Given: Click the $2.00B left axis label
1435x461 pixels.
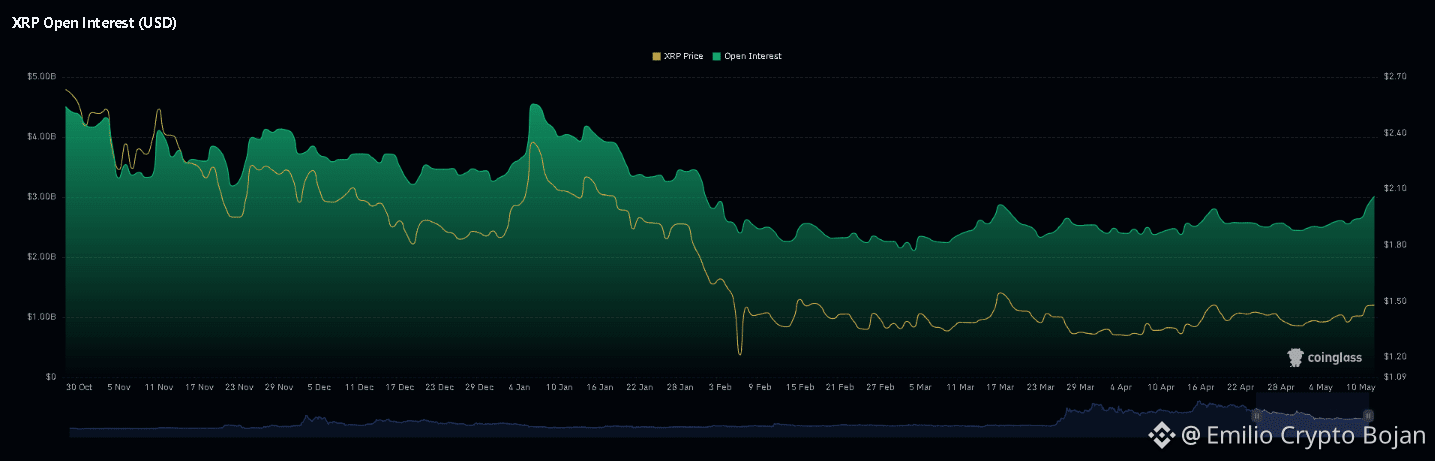Looking at the screenshot, I should (41, 256).
